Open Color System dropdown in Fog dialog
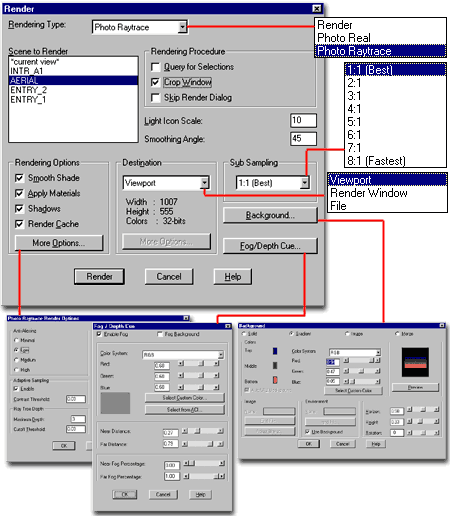The height and width of the screenshot is (516, 450). [x=220, y=355]
